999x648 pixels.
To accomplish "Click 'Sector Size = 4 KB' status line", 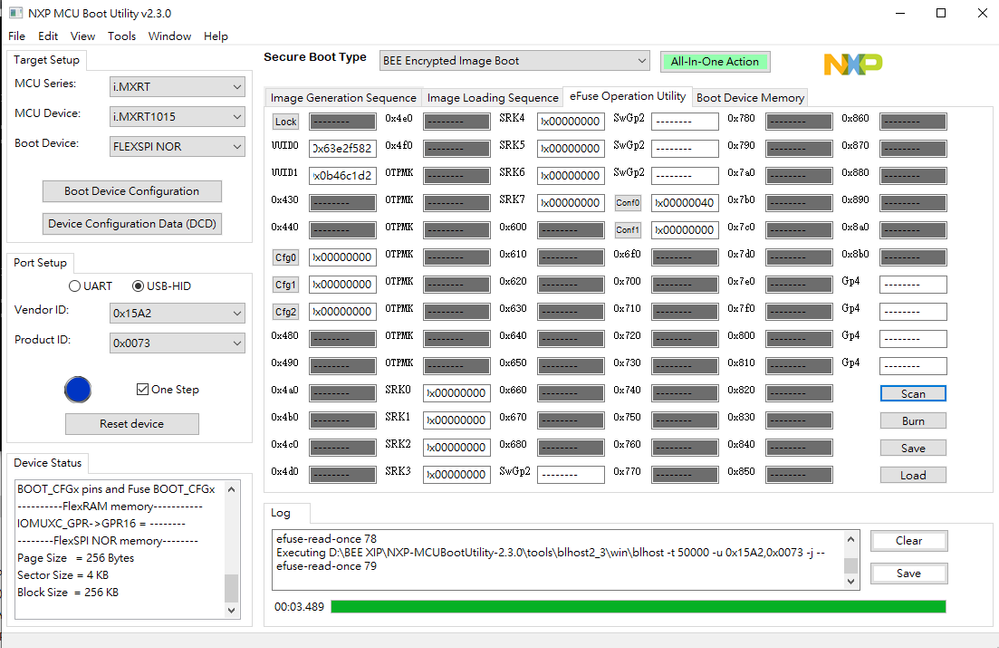I will 63,575.
